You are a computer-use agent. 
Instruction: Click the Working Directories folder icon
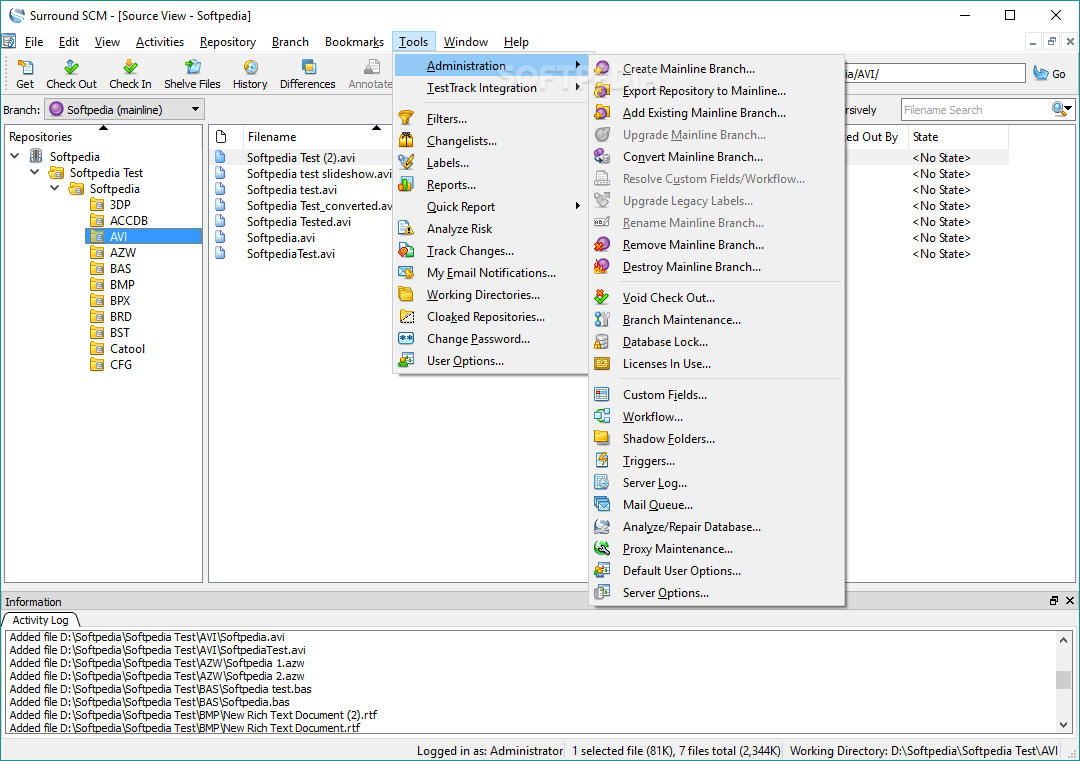pos(406,295)
